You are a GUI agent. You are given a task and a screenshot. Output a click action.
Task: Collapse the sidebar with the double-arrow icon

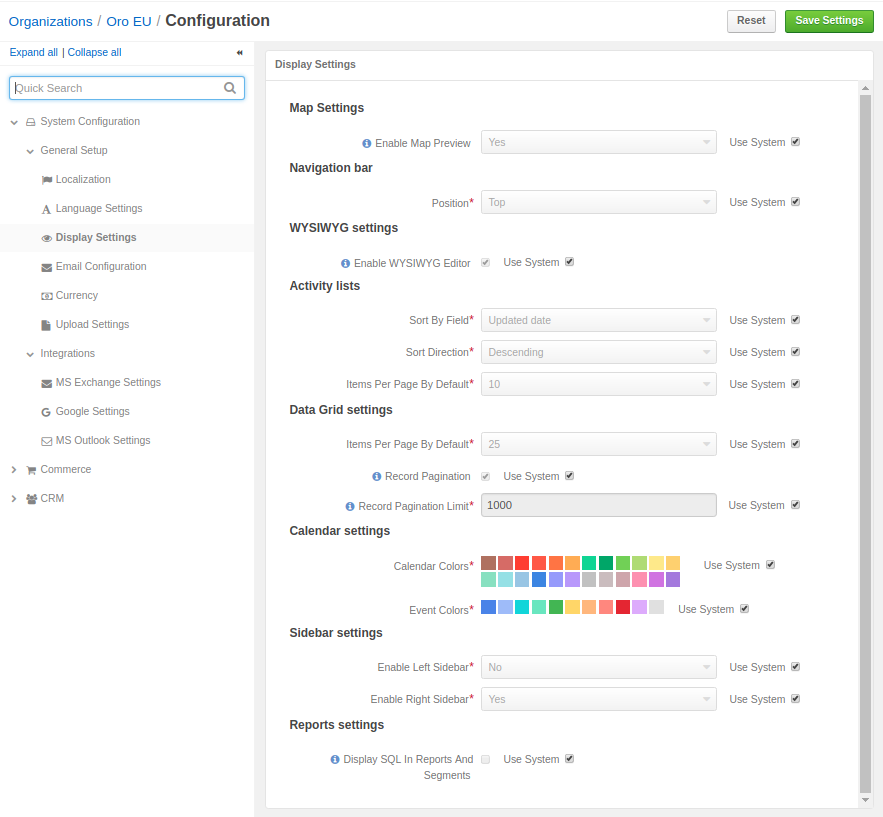tap(239, 52)
